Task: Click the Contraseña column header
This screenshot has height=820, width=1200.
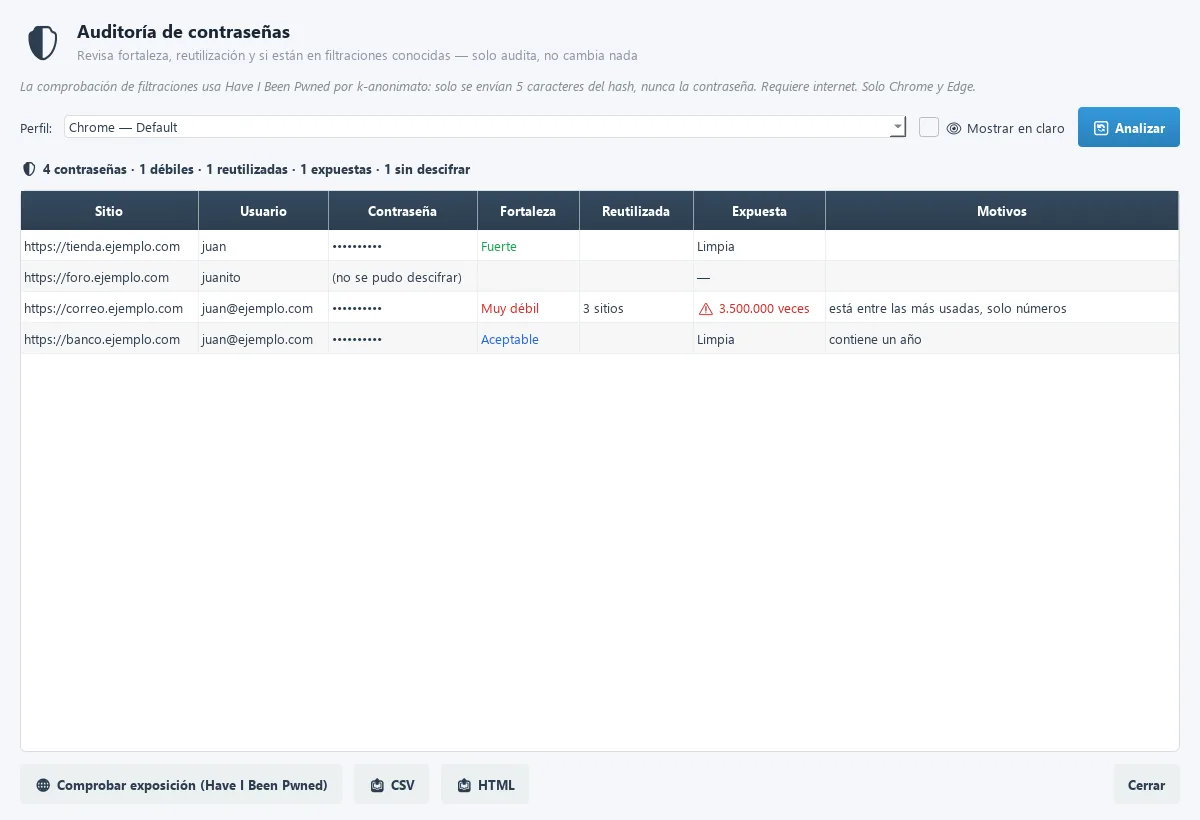Action: tap(403, 211)
